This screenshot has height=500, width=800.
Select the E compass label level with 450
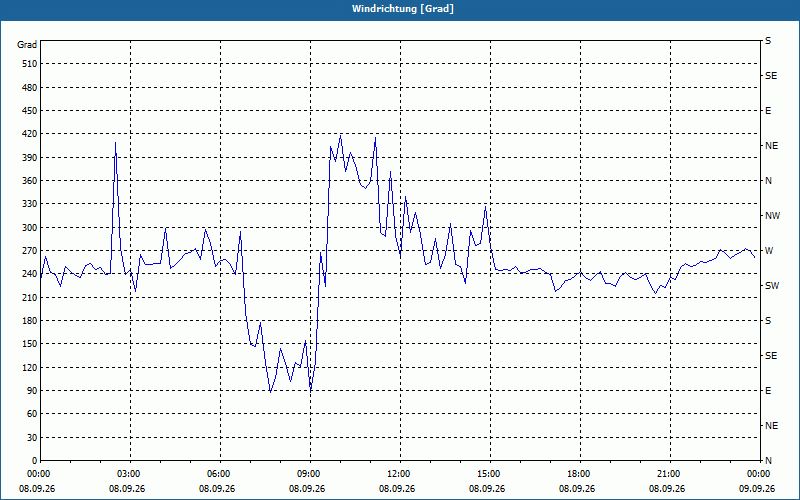click(768, 111)
